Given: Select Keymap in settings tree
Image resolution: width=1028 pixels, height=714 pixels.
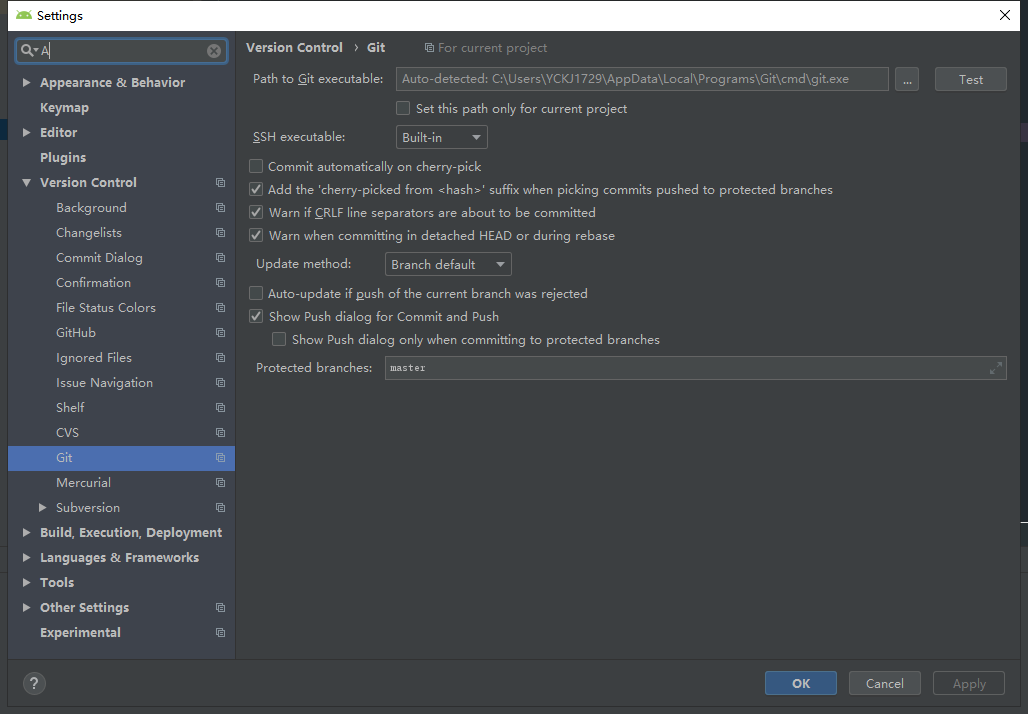Looking at the screenshot, I should click(64, 108).
